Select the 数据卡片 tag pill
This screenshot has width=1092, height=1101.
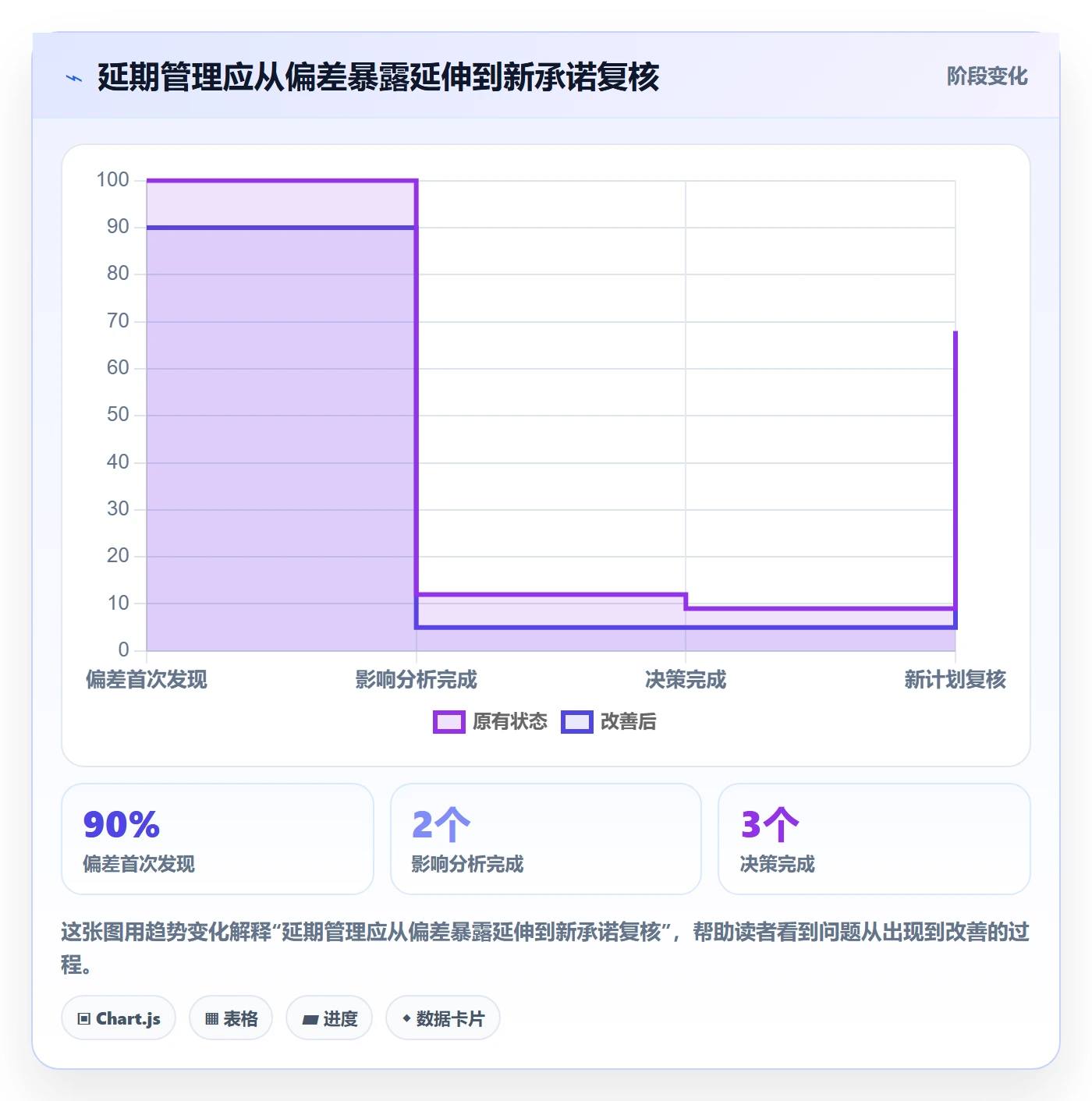coord(443,1018)
